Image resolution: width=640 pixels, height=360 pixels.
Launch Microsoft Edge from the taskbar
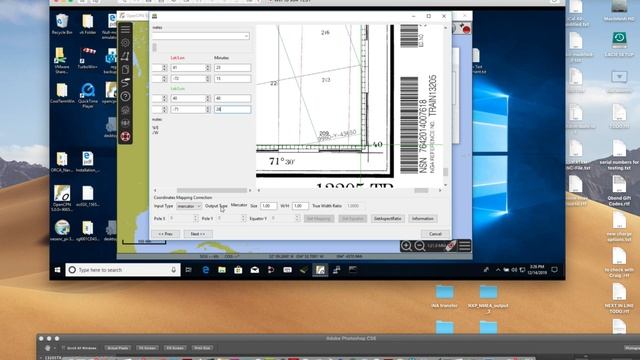(206, 270)
